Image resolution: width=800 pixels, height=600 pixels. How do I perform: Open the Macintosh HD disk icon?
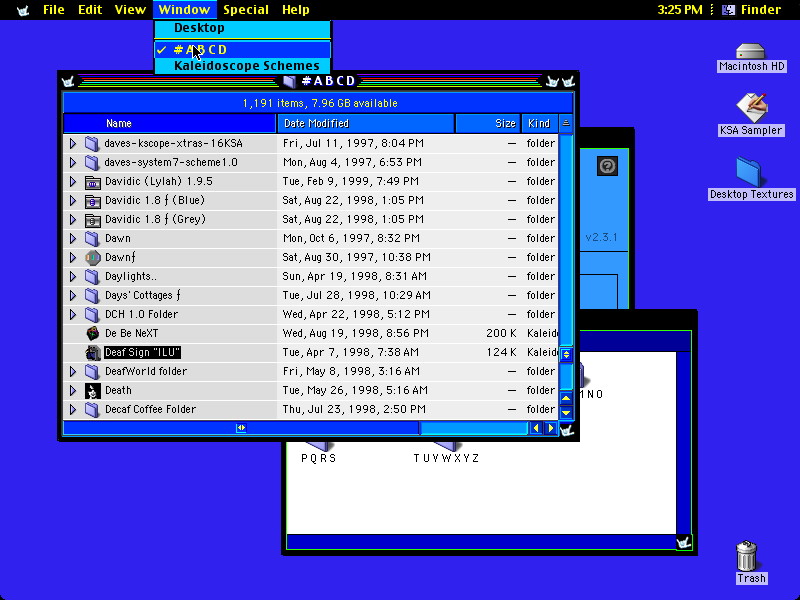(x=751, y=52)
